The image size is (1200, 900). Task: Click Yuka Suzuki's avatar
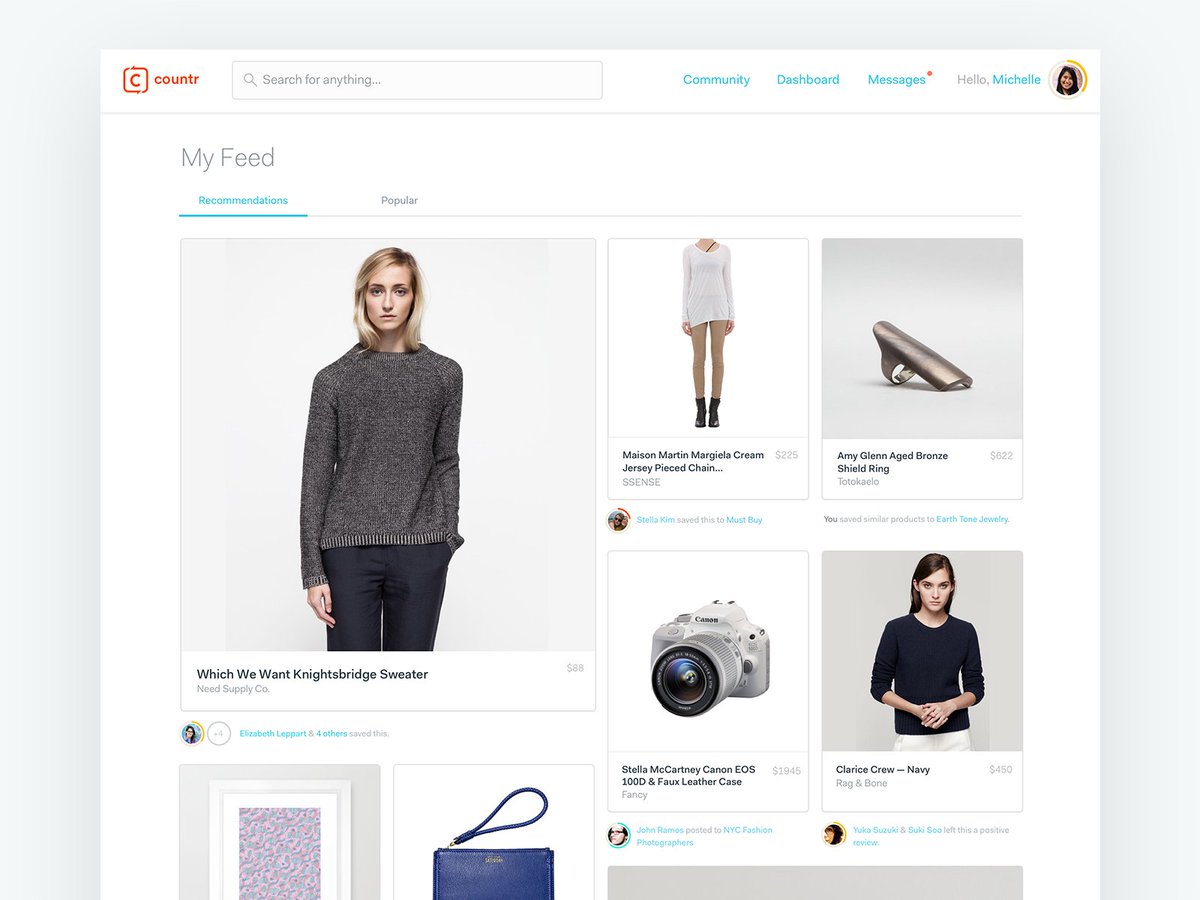pyautogui.click(x=834, y=835)
